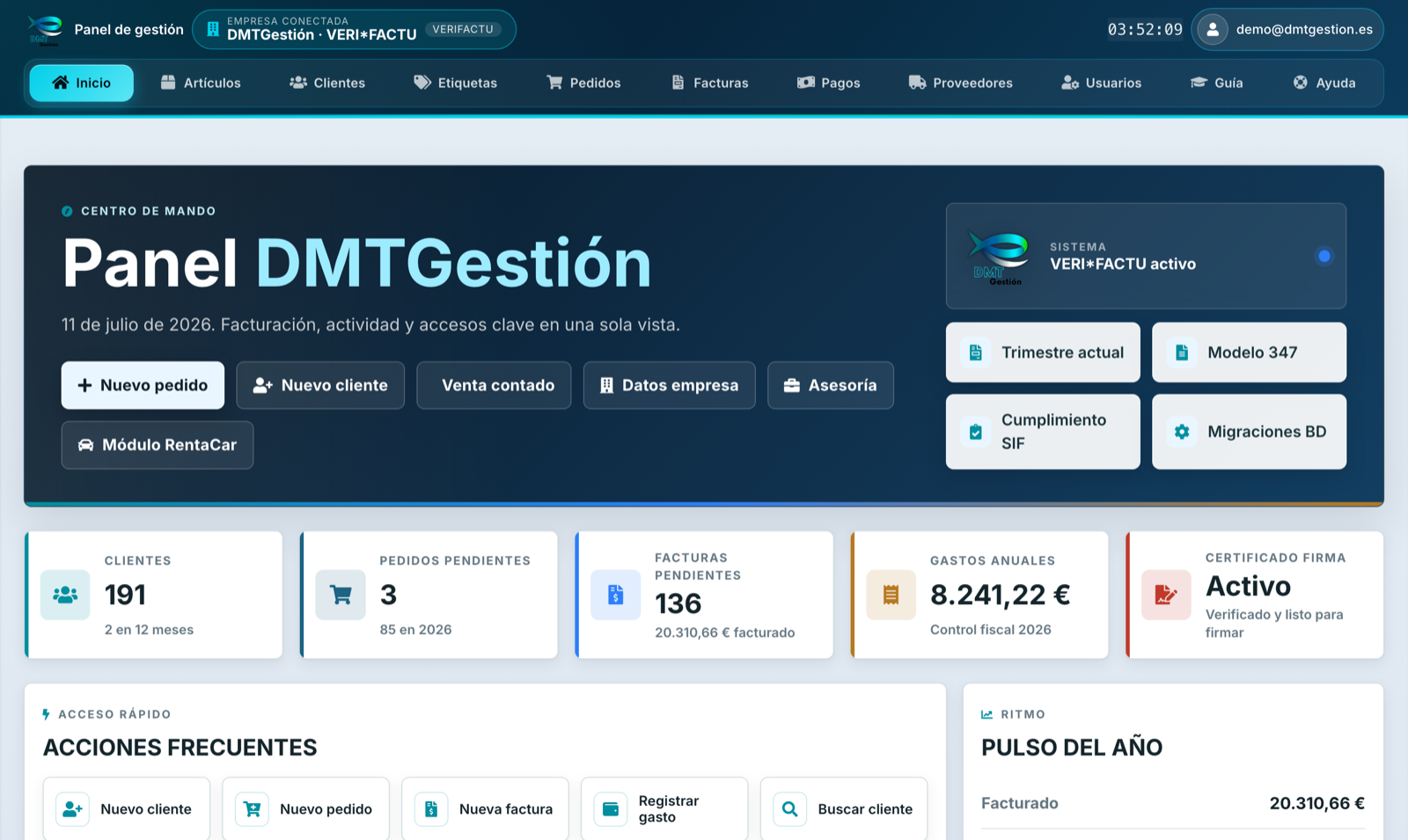This screenshot has height=840, width=1408.
Task: Click the clipboard check icon on Cumplimiento SIF
Action: pyautogui.click(x=976, y=432)
